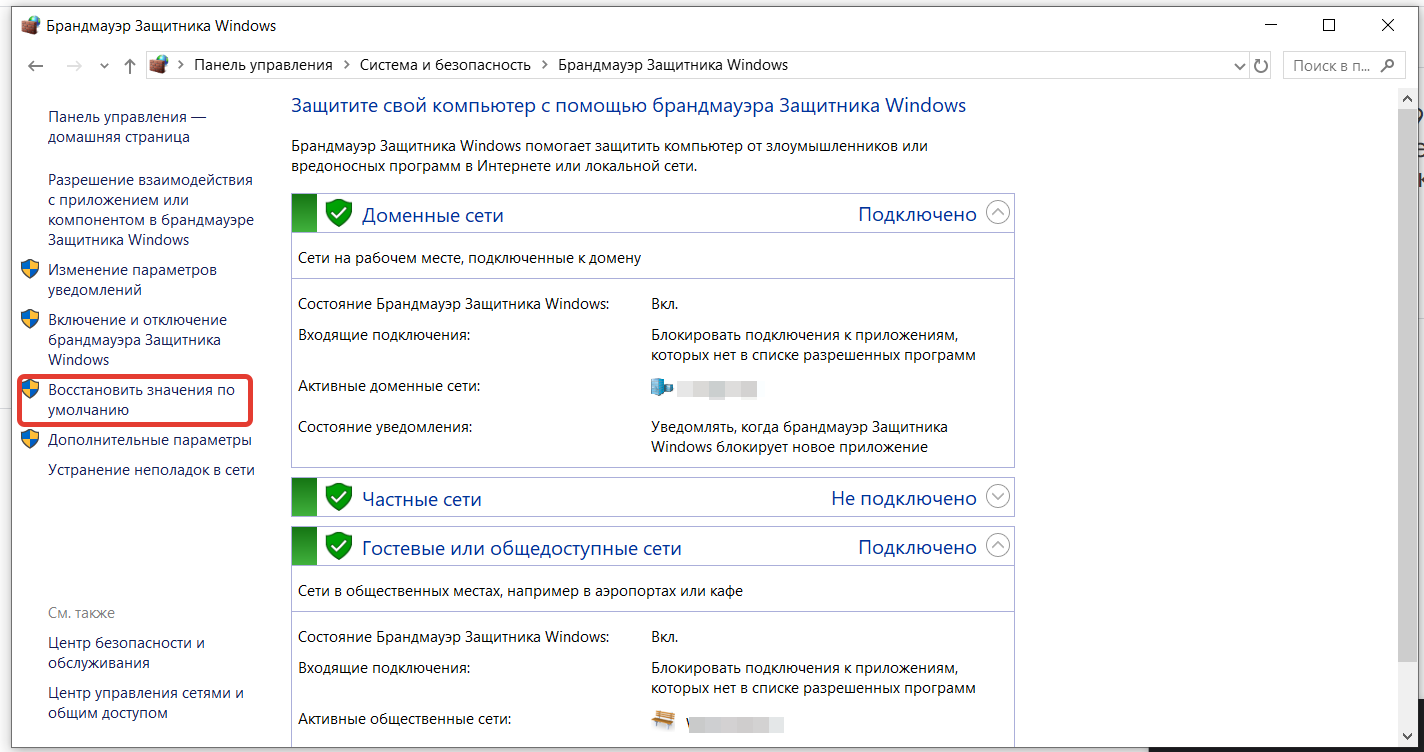
Task: Click green shield of 'Гостевые или общедоступные сети'
Action: coord(339,546)
